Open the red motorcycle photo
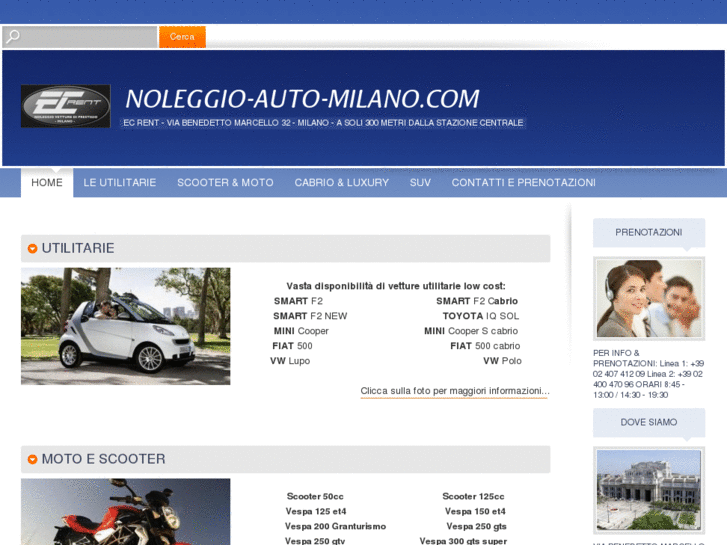Viewport: 727px width, 545px height. coord(126,512)
